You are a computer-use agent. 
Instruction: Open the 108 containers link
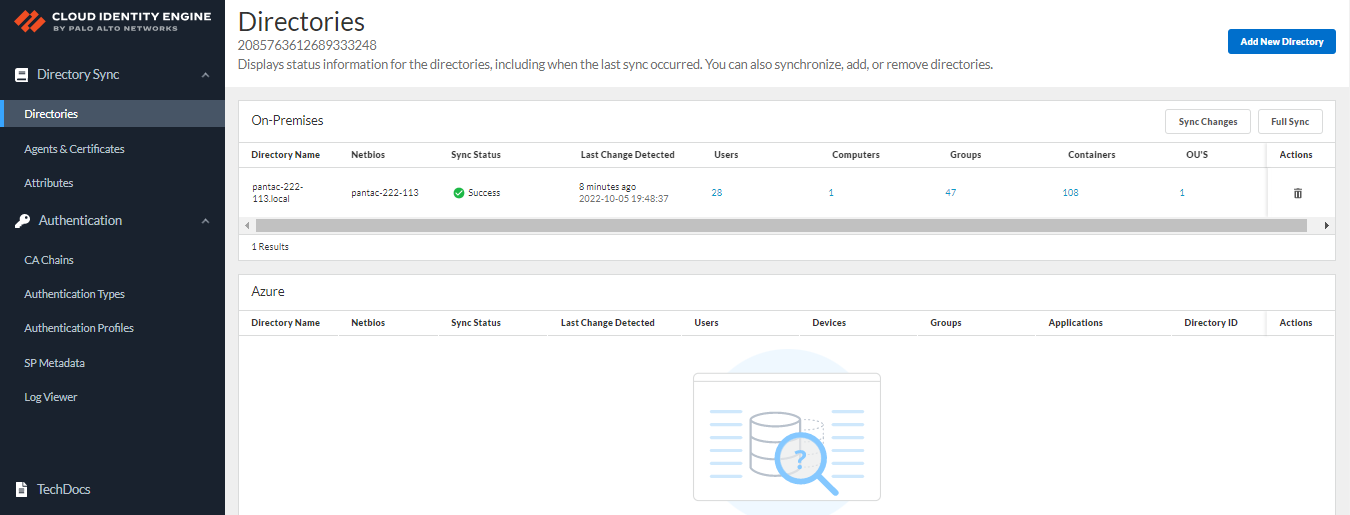point(1070,193)
